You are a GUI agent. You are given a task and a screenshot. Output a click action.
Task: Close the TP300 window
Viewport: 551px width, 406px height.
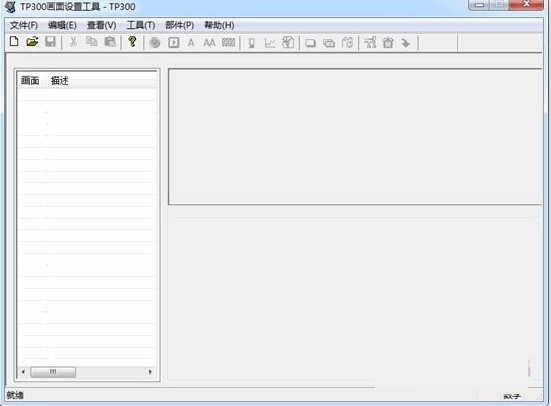(x=526, y=5)
